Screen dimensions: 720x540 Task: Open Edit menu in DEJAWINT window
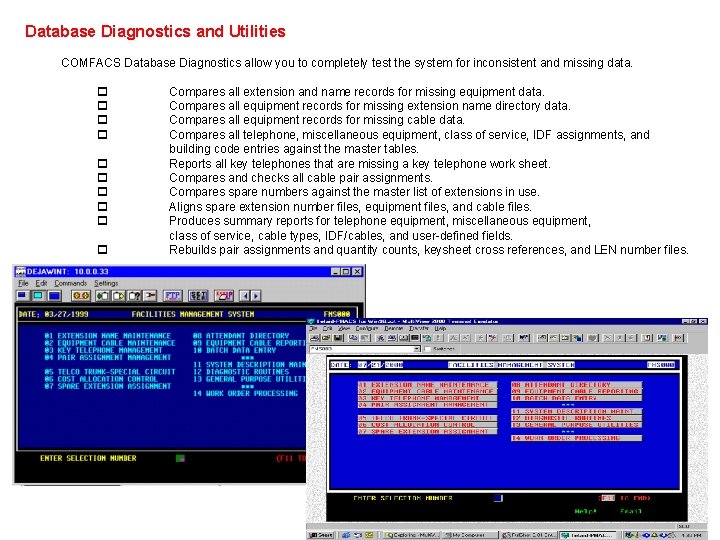[x=41, y=283]
